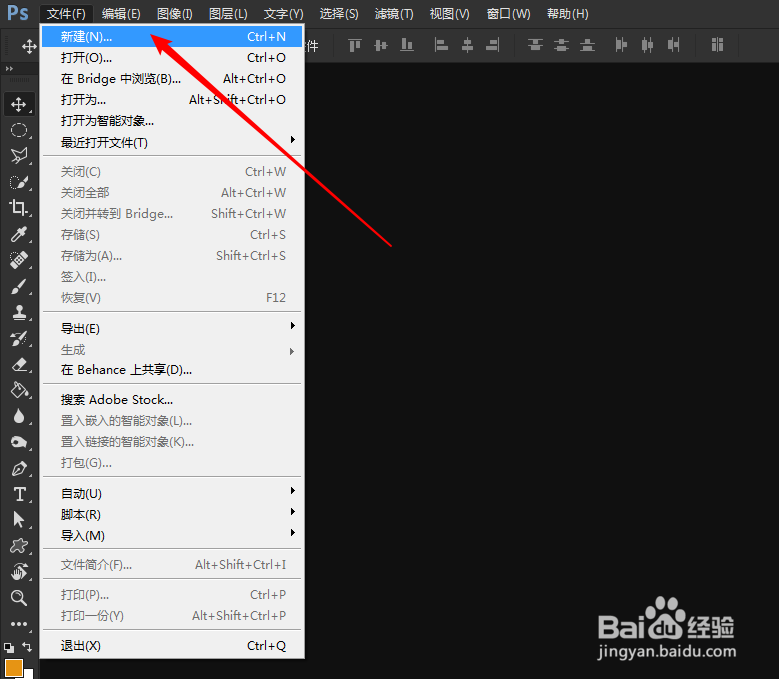
Task: Choose 打开为智能对象... entry
Action: pos(171,121)
